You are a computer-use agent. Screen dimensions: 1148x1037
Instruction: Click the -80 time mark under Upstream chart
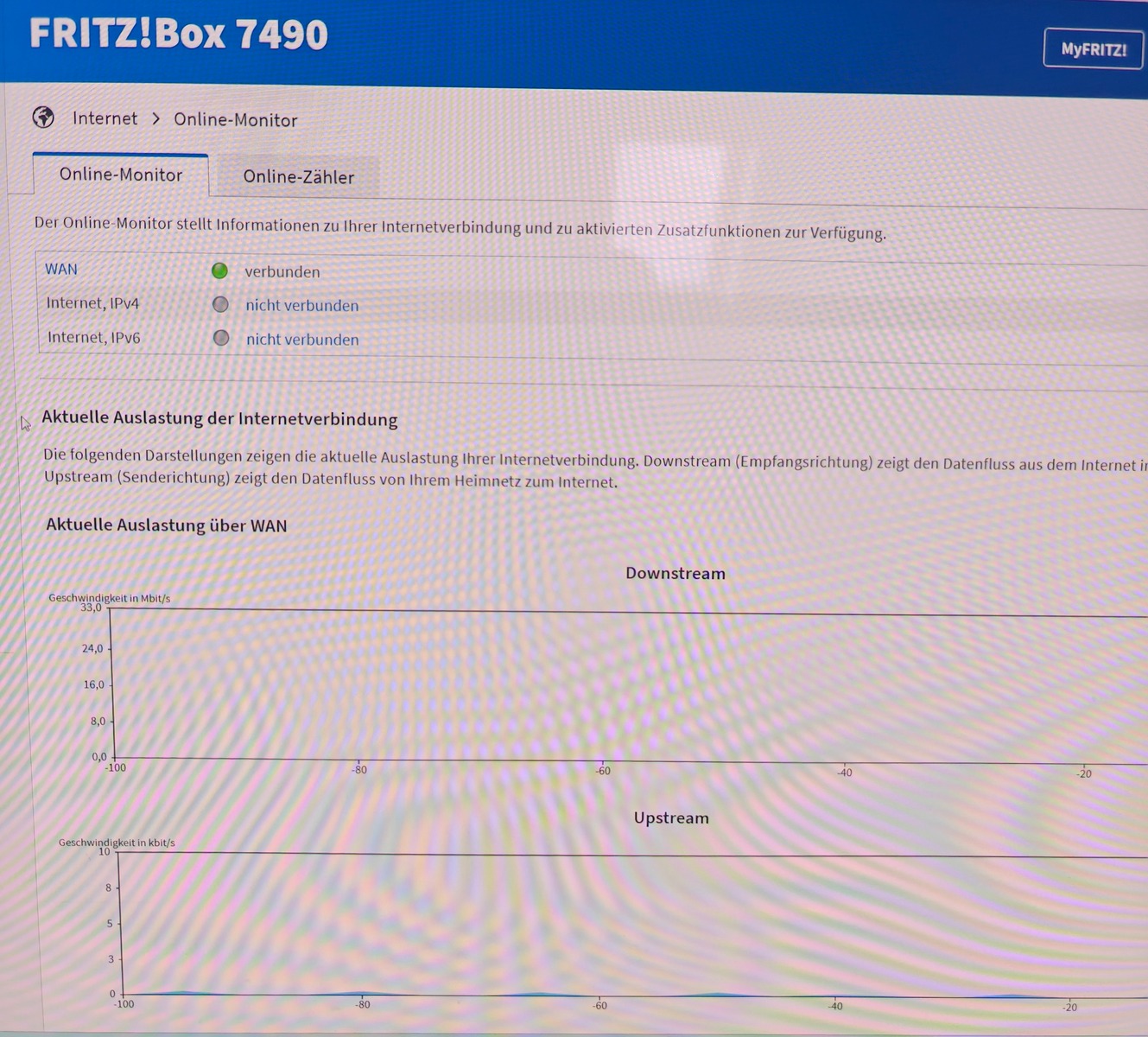tap(362, 1004)
